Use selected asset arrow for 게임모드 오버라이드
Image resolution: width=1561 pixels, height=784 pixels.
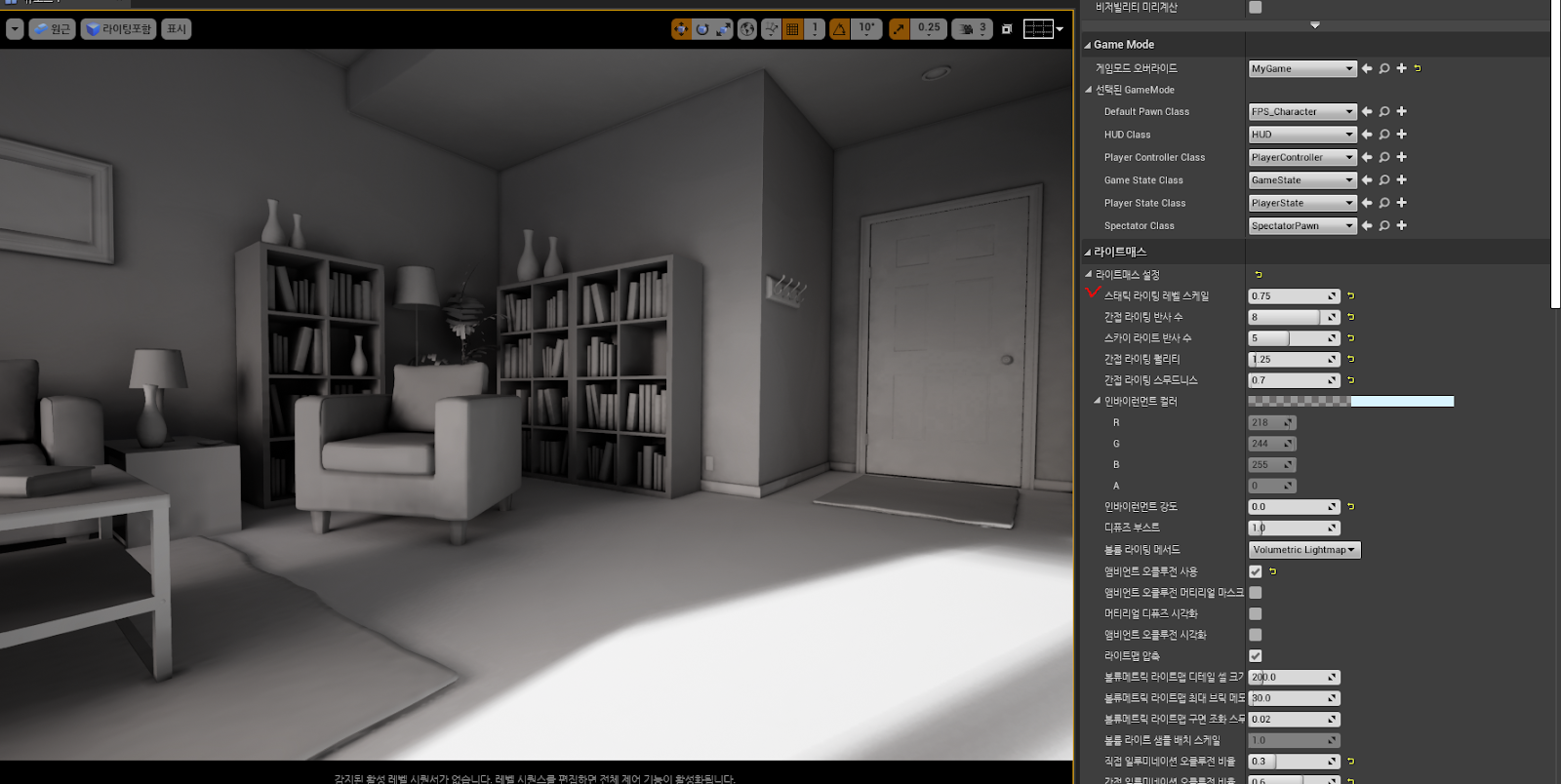(1367, 68)
